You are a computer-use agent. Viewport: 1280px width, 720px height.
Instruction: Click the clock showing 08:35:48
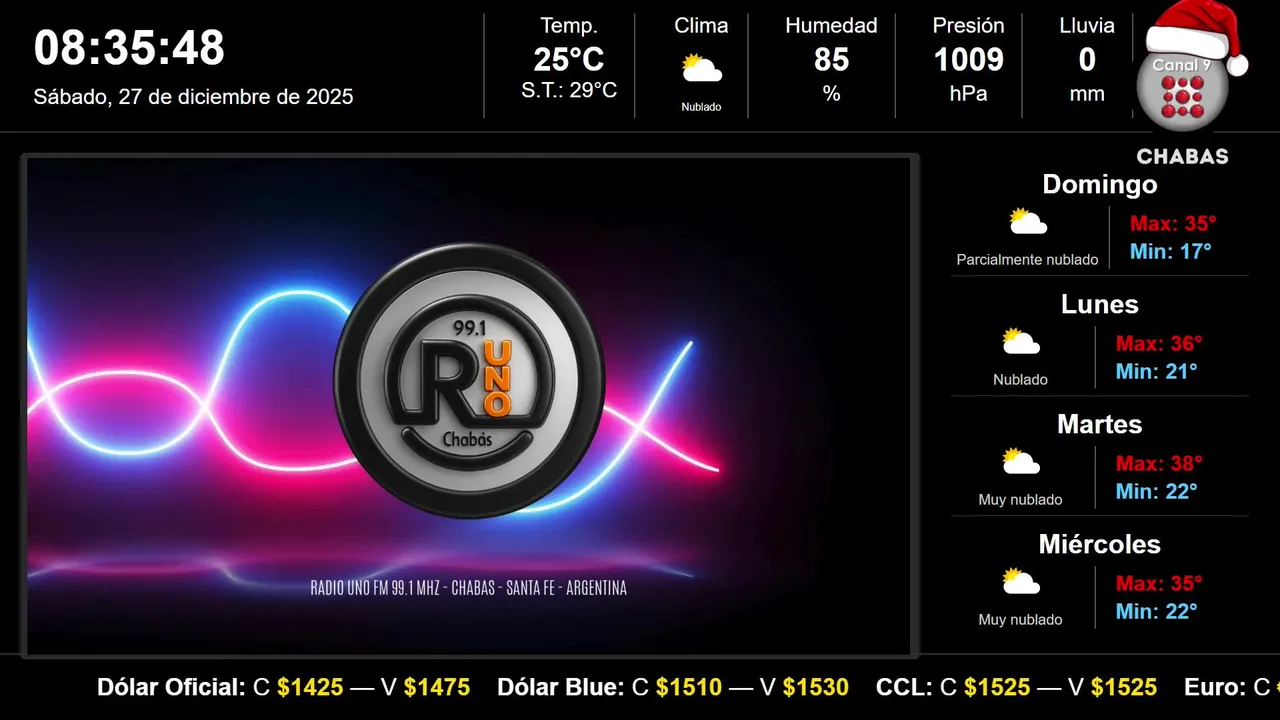tap(129, 48)
